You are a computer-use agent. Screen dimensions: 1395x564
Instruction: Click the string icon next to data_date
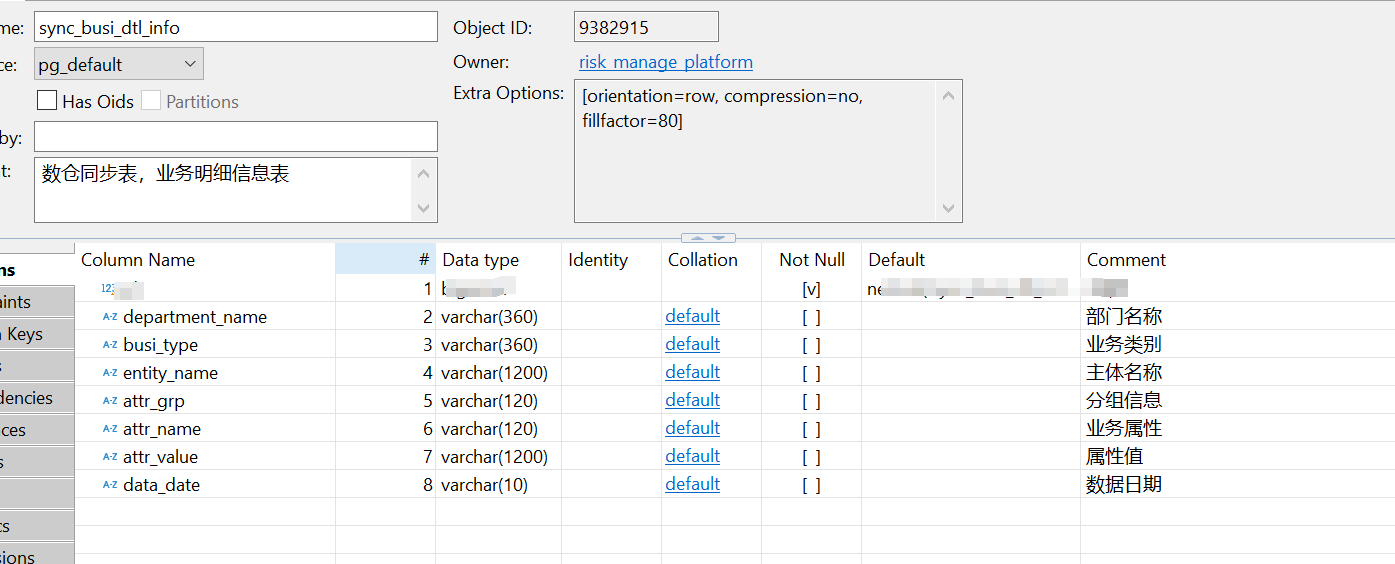pyautogui.click(x=110, y=485)
